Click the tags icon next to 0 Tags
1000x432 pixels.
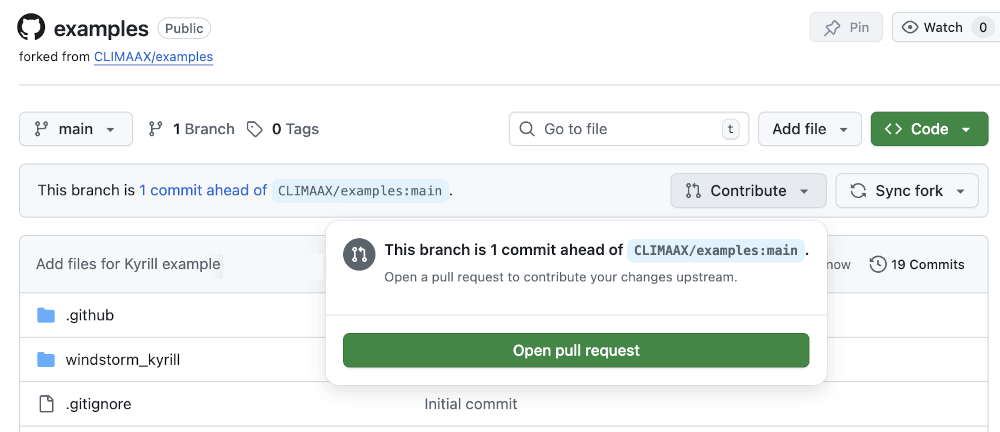click(255, 129)
